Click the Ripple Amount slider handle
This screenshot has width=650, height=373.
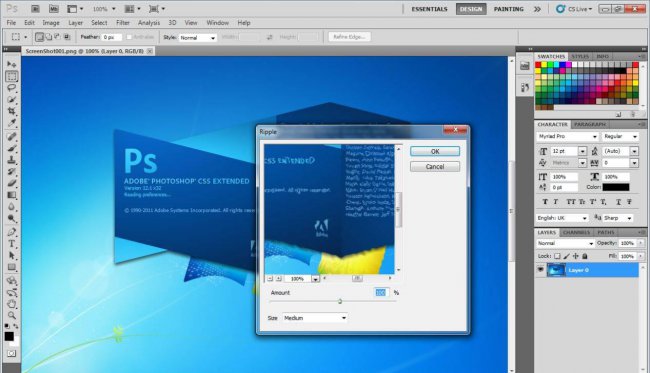340,301
